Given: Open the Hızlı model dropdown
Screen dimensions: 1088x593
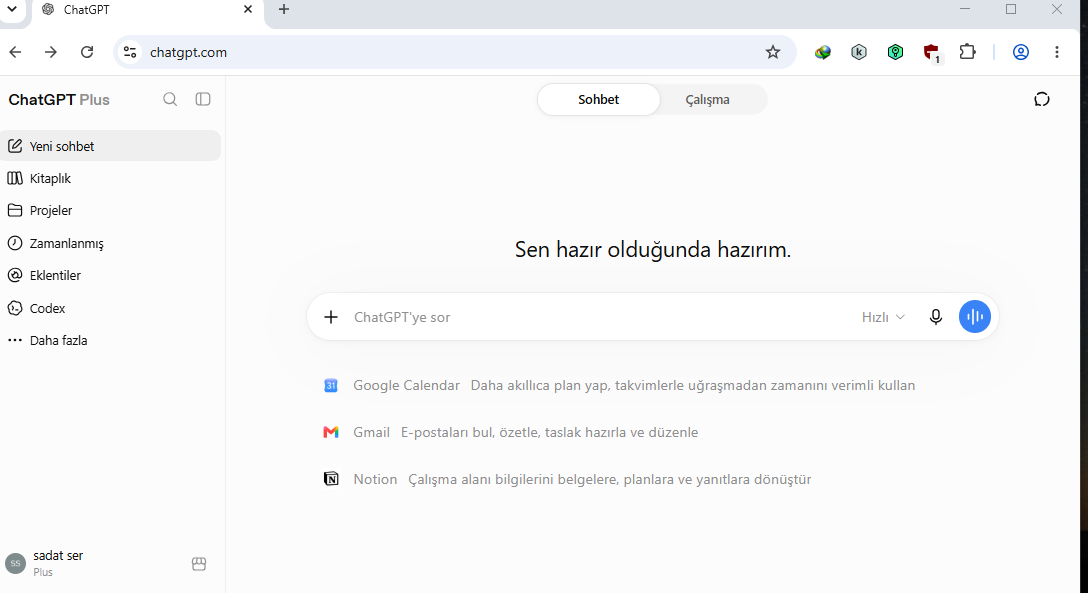Looking at the screenshot, I should [x=883, y=317].
